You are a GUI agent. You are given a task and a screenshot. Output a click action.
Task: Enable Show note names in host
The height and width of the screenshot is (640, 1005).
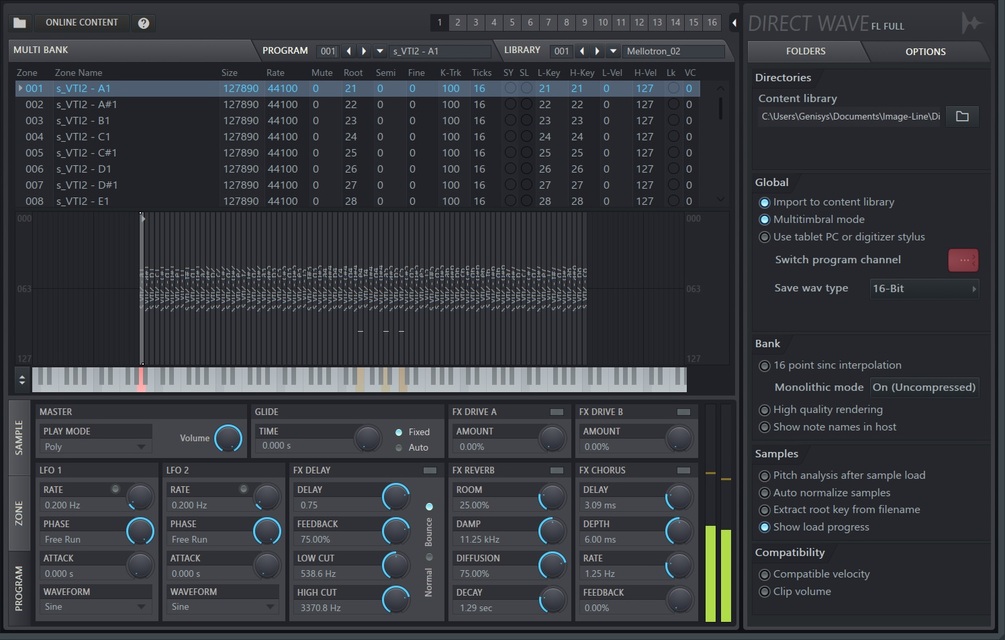764,427
